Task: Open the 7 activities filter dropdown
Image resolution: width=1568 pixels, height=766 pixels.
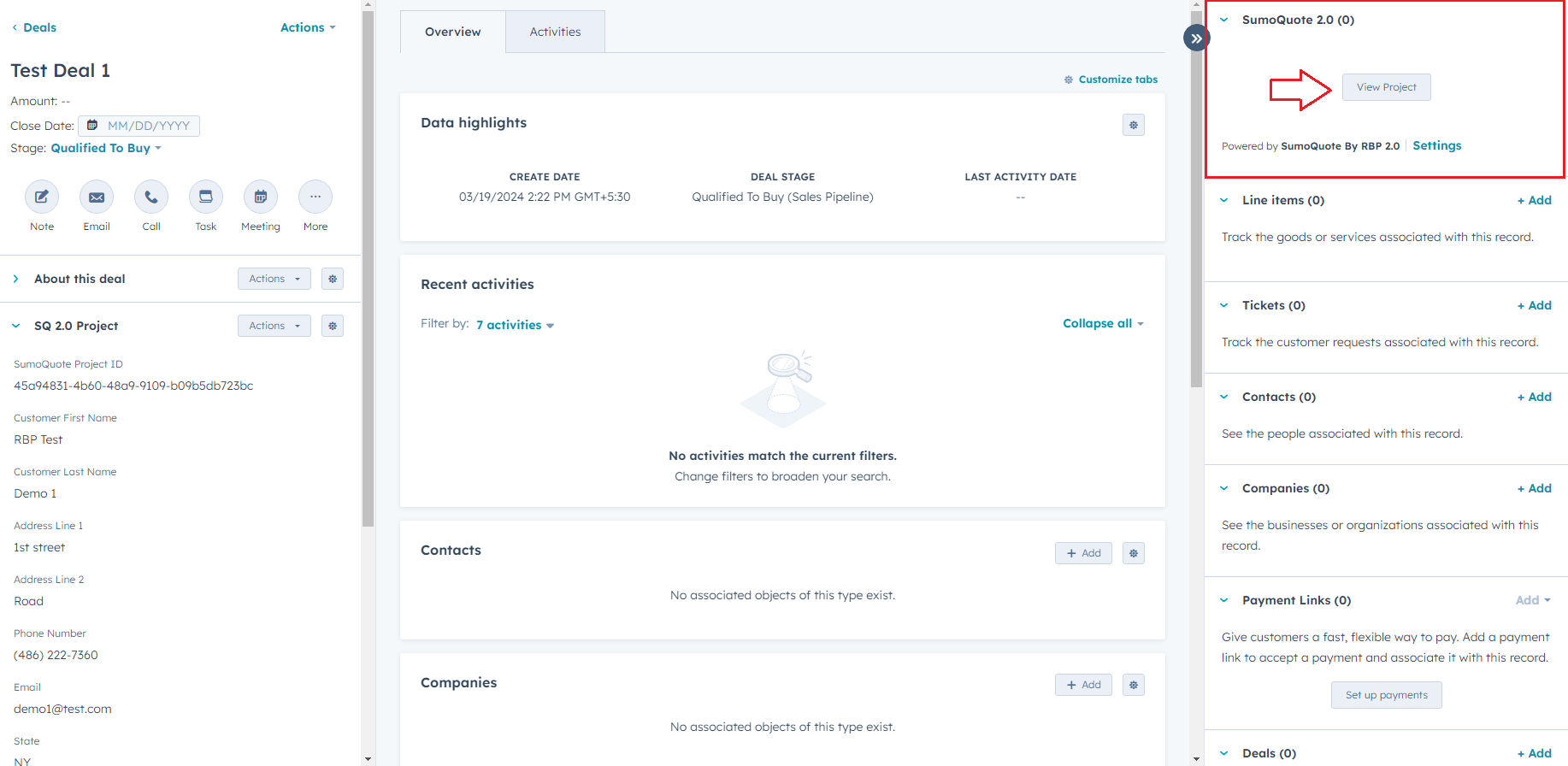Action: coord(516,325)
